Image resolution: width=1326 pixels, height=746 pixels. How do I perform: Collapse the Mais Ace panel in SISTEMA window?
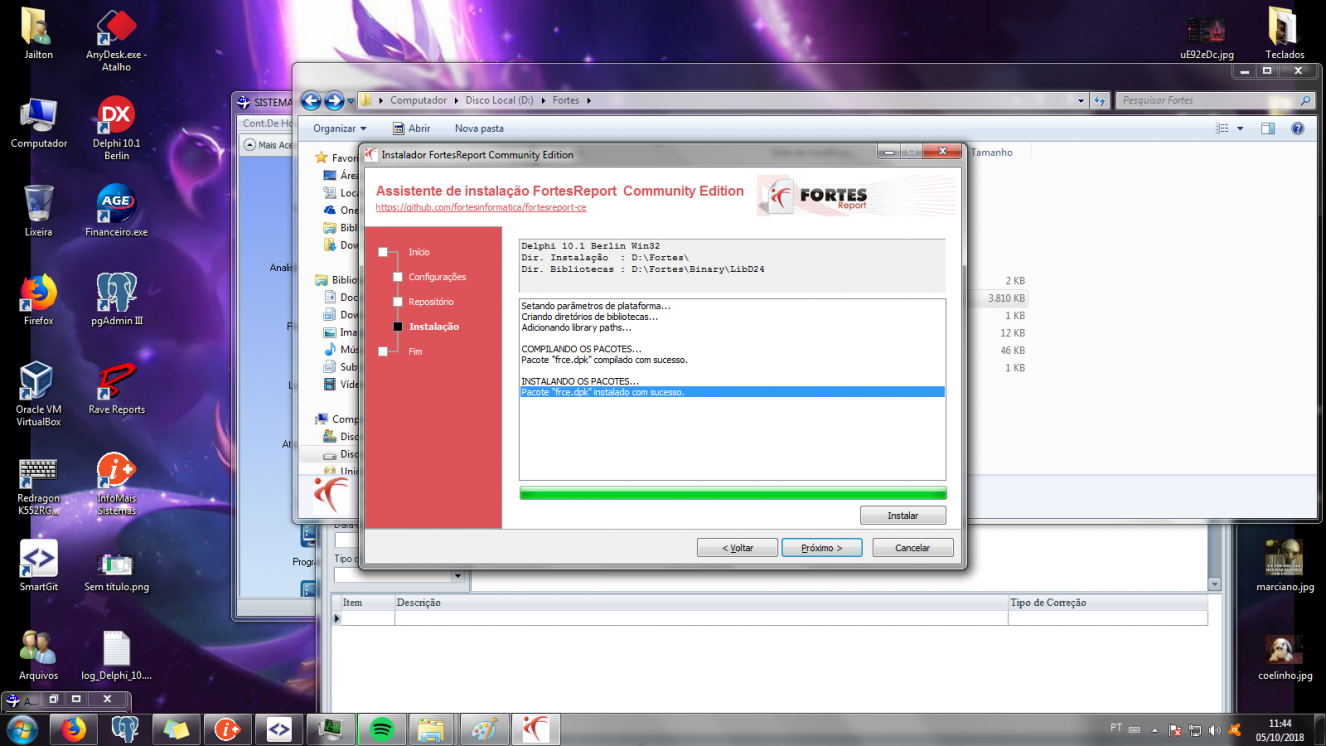pyautogui.click(x=250, y=145)
